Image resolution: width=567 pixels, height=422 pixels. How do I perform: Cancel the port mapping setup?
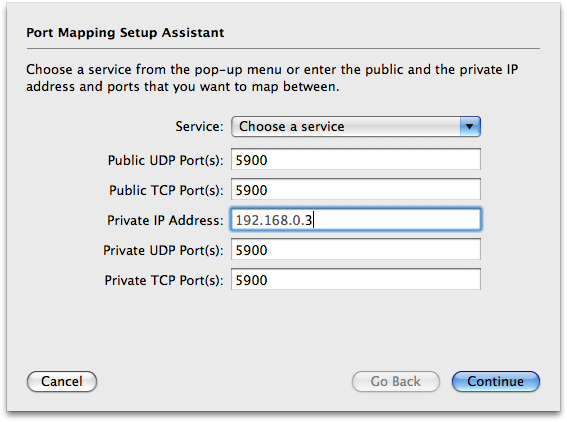point(62,381)
